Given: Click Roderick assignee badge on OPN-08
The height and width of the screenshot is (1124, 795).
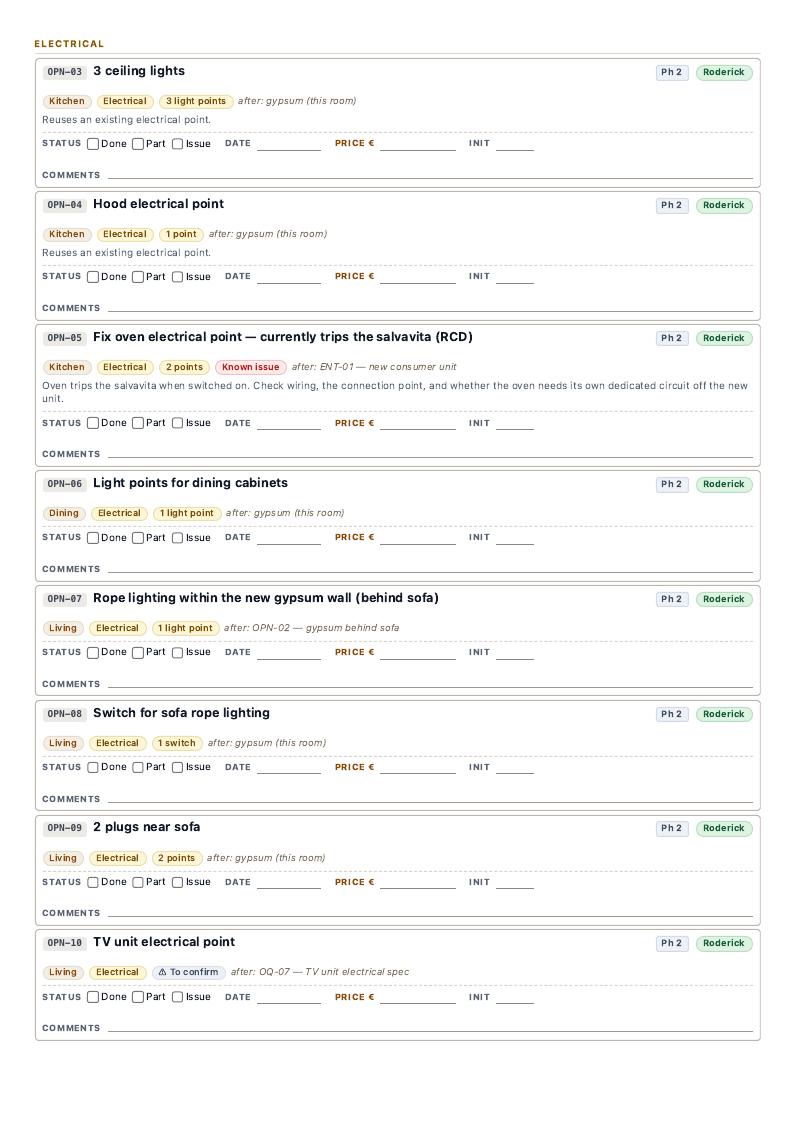Looking at the screenshot, I should (724, 715).
